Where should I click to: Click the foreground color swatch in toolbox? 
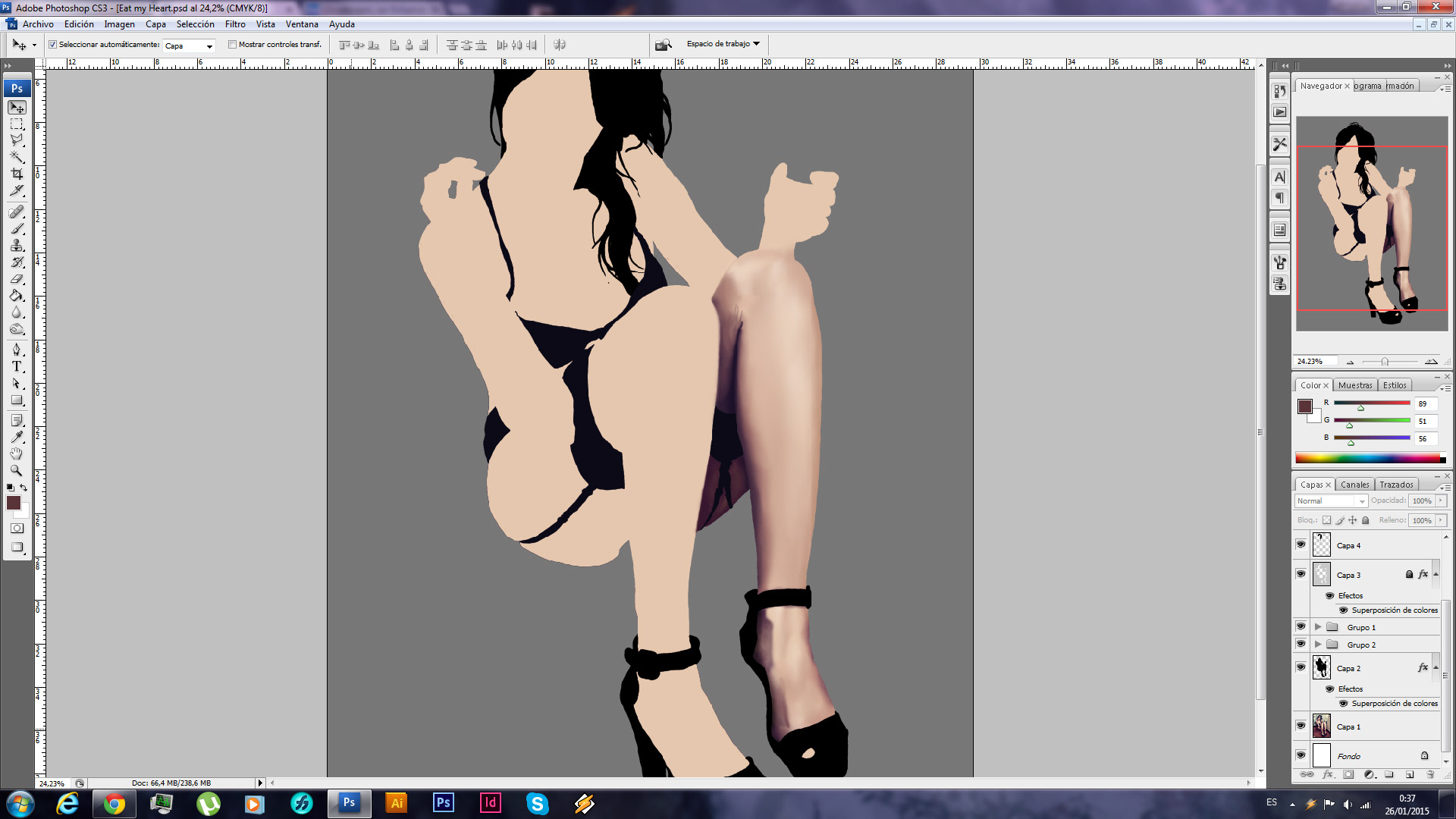point(13,503)
